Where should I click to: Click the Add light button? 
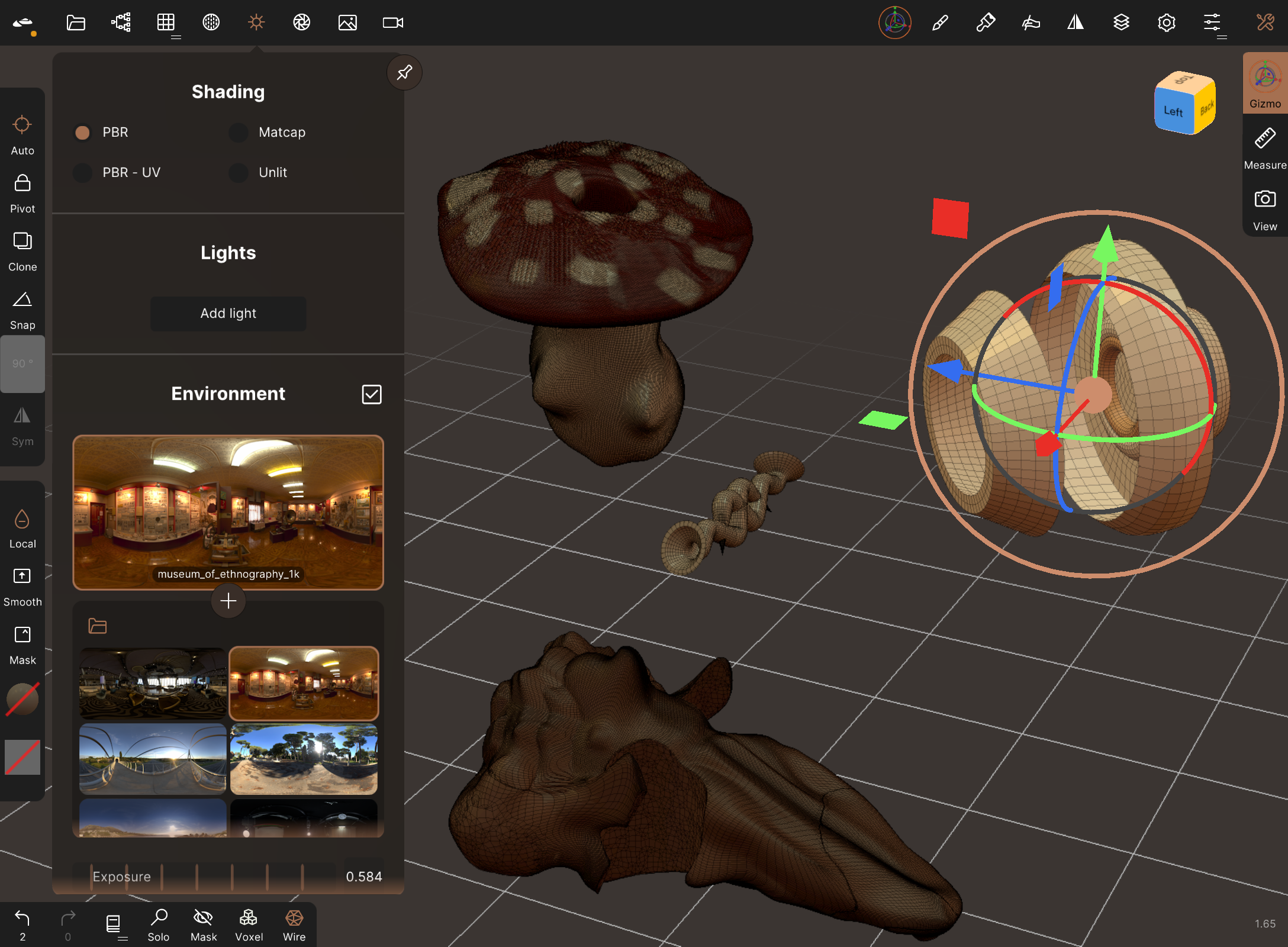[228, 314]
